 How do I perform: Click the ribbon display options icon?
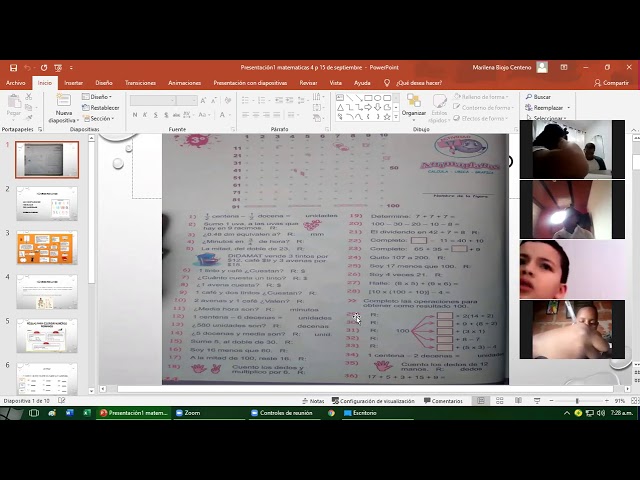(x=564, y=67)
